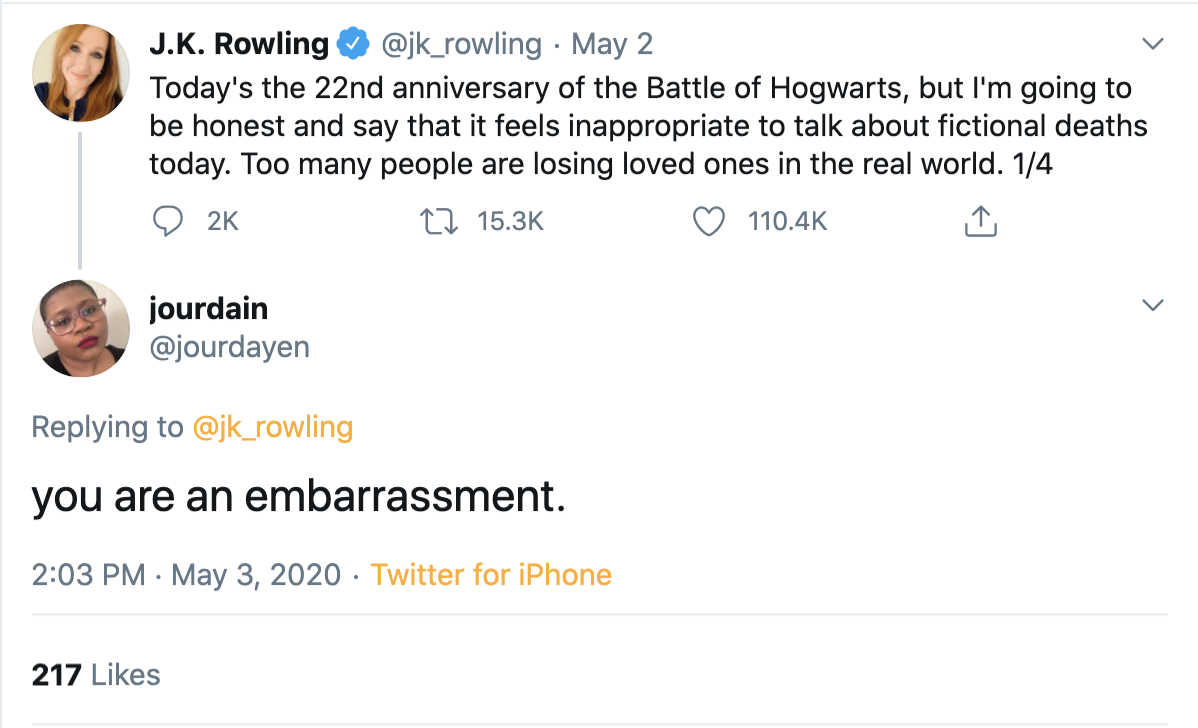Like the tweet with heart icon

[x=709, y=221]
